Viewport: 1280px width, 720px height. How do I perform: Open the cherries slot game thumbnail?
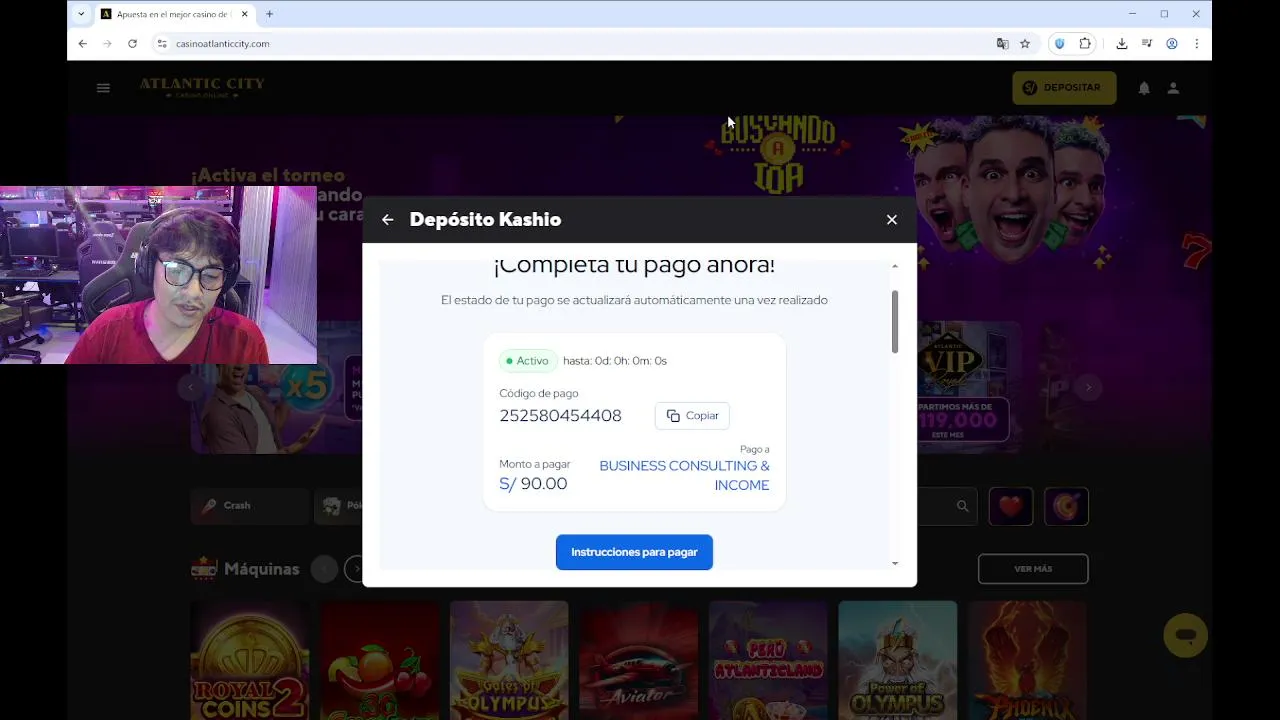click(x=379, y=660)
